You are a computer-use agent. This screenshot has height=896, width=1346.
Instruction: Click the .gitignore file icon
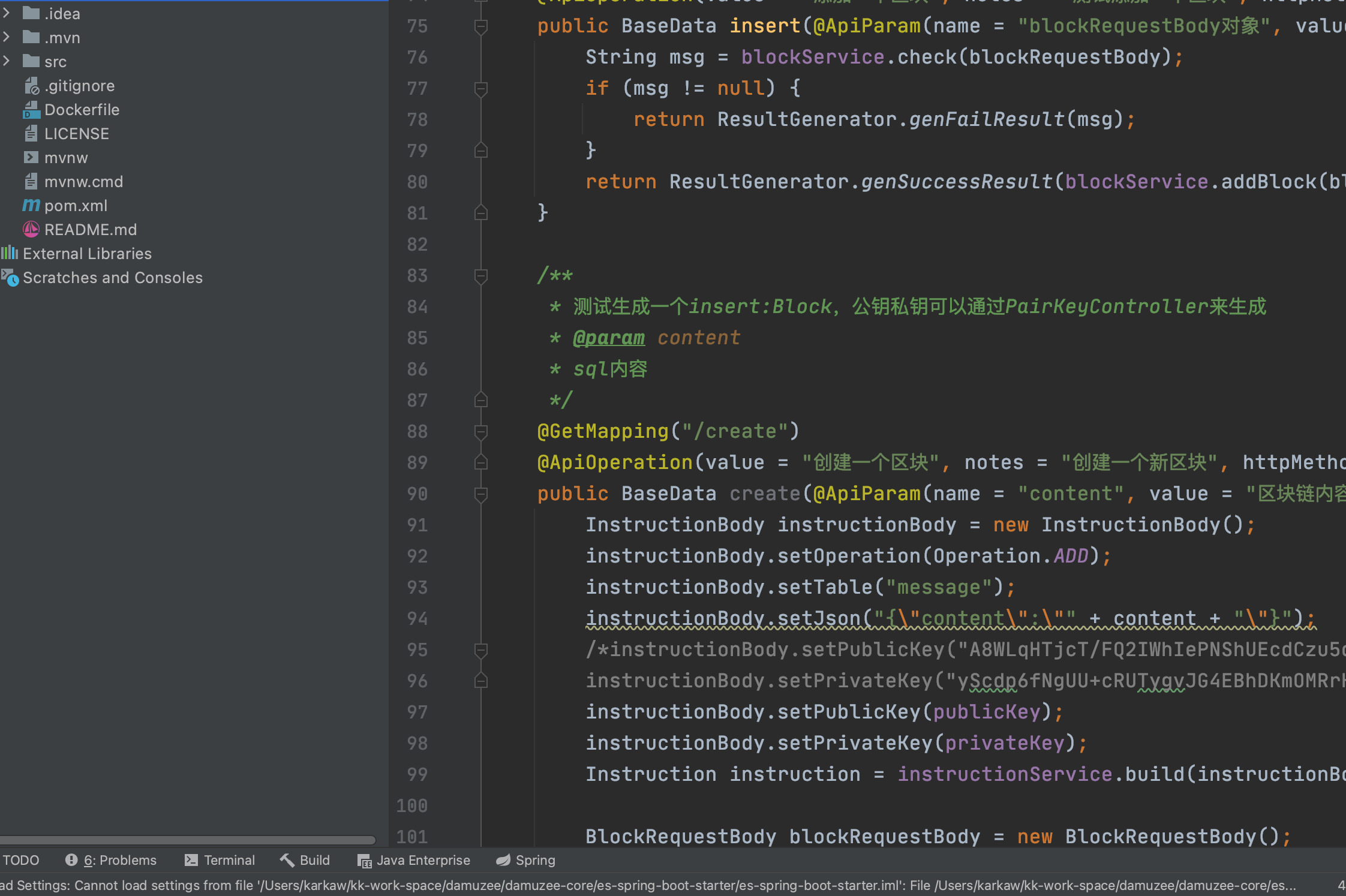[x=31, y=86]
